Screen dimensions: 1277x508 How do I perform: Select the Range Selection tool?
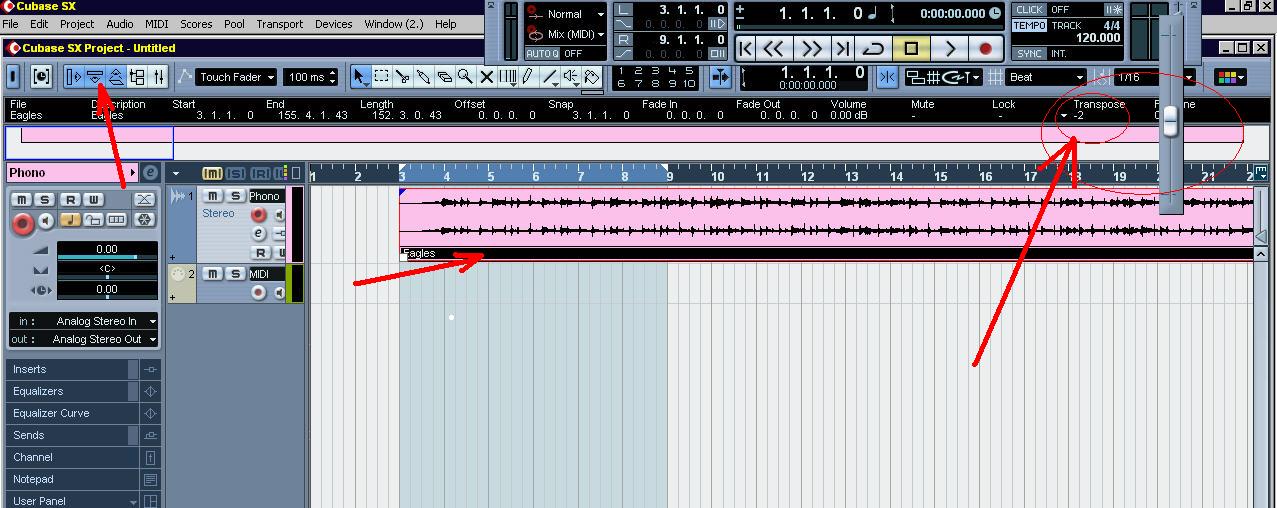[x=382, y=77]
